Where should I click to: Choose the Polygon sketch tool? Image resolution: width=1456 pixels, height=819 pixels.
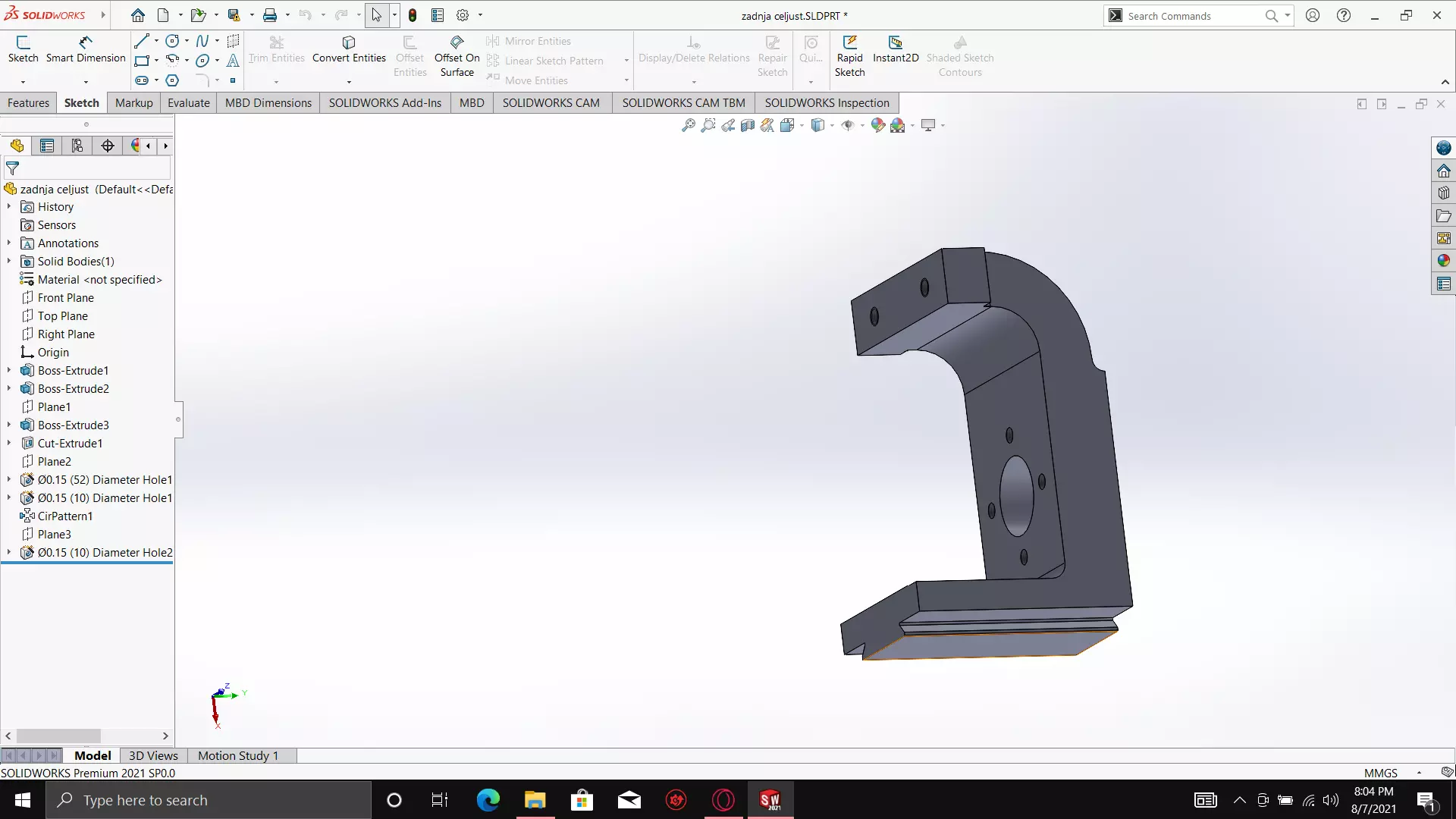click(172, 80)
